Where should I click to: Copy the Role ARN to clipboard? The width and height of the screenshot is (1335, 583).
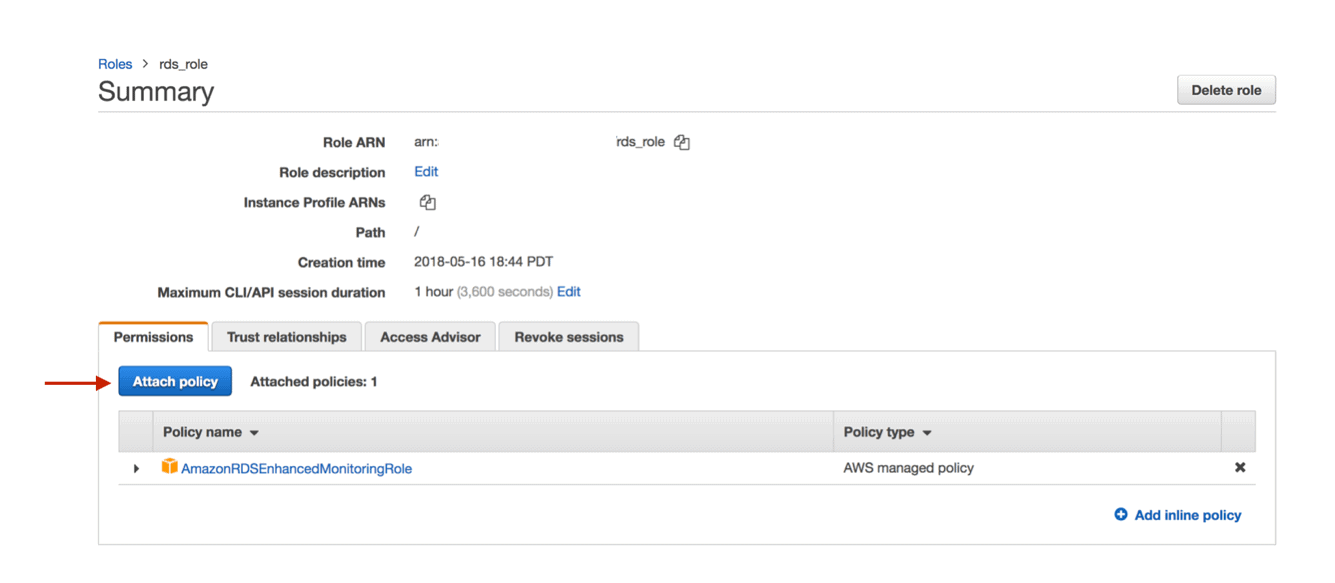click(682, 142)
